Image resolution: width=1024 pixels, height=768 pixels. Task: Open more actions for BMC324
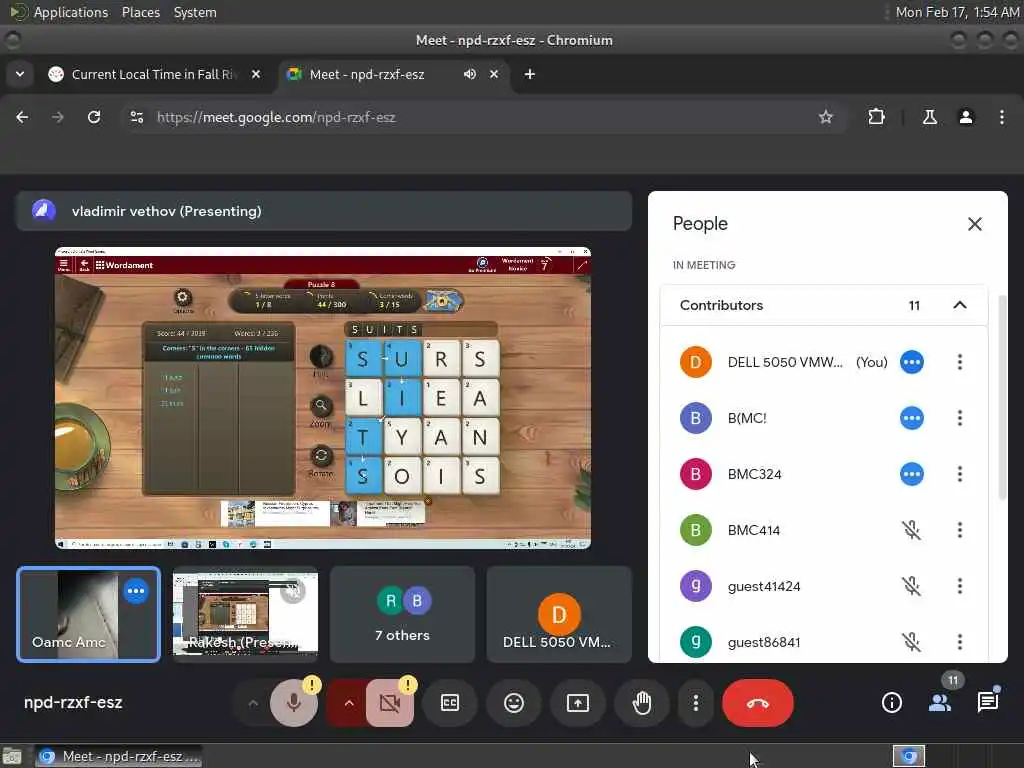point(959,474)
